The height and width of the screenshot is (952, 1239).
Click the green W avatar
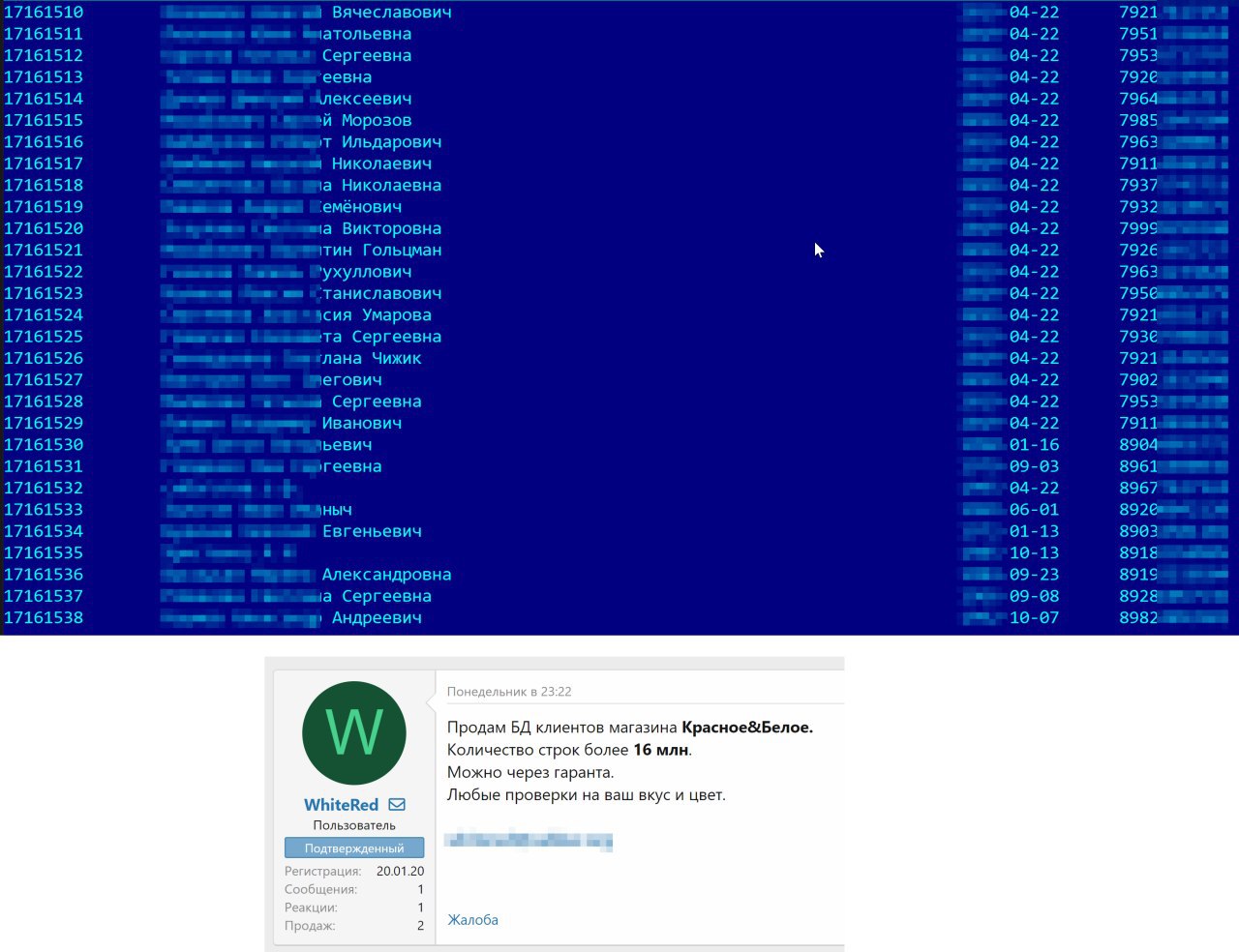click(x=354, y=732)
